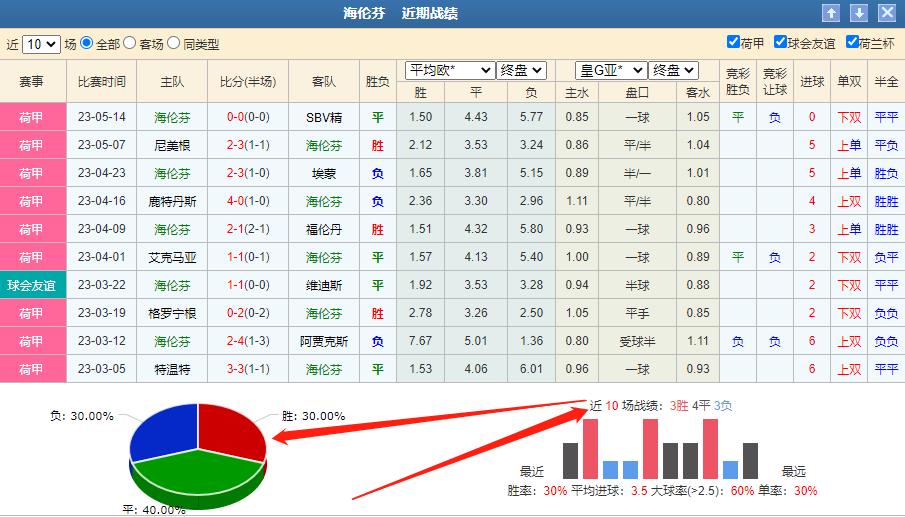Click the 竞彩胜负 column header
Viewport: 905px width, 517px height.
point(738,82)
